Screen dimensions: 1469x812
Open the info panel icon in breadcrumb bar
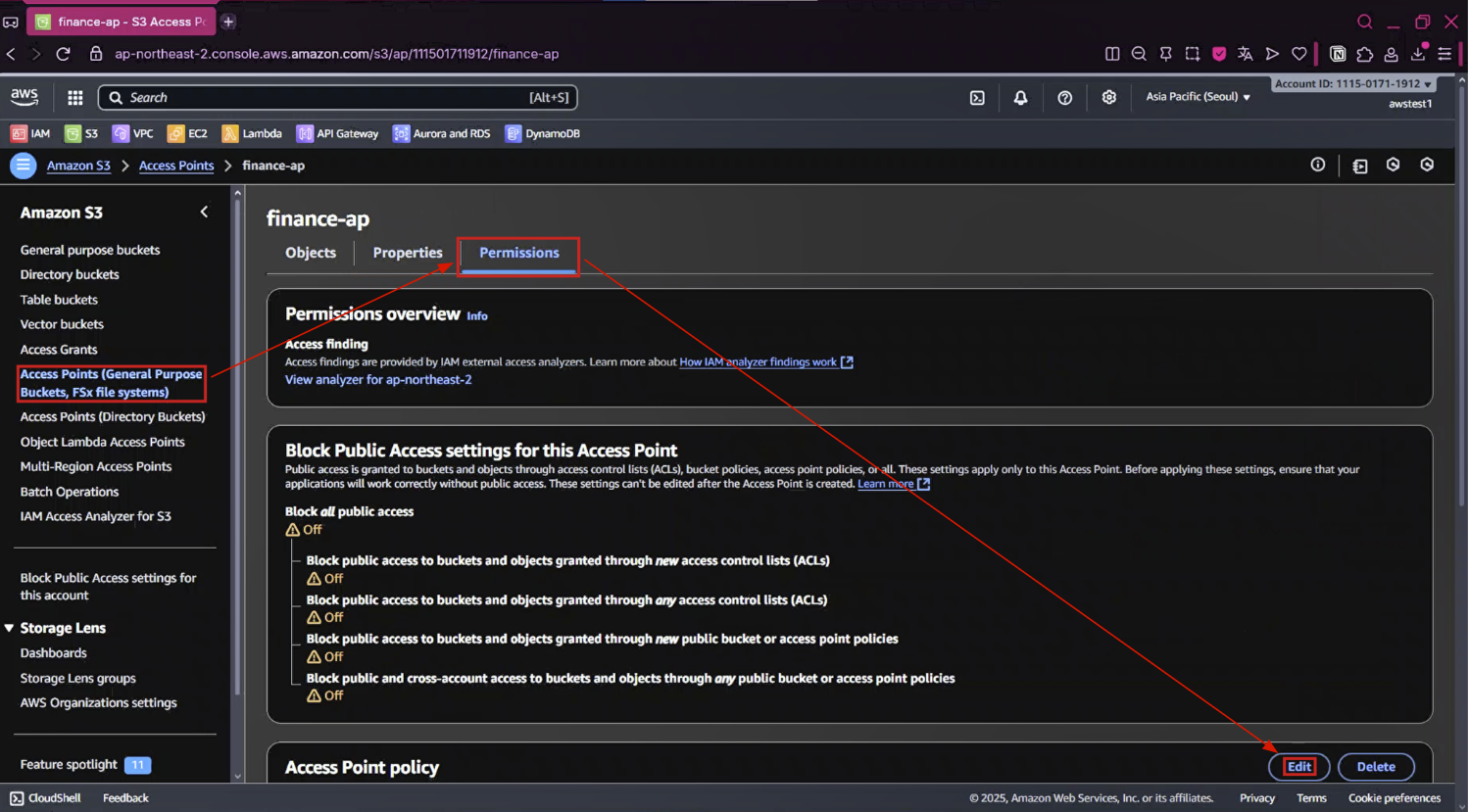[1318, 165]
